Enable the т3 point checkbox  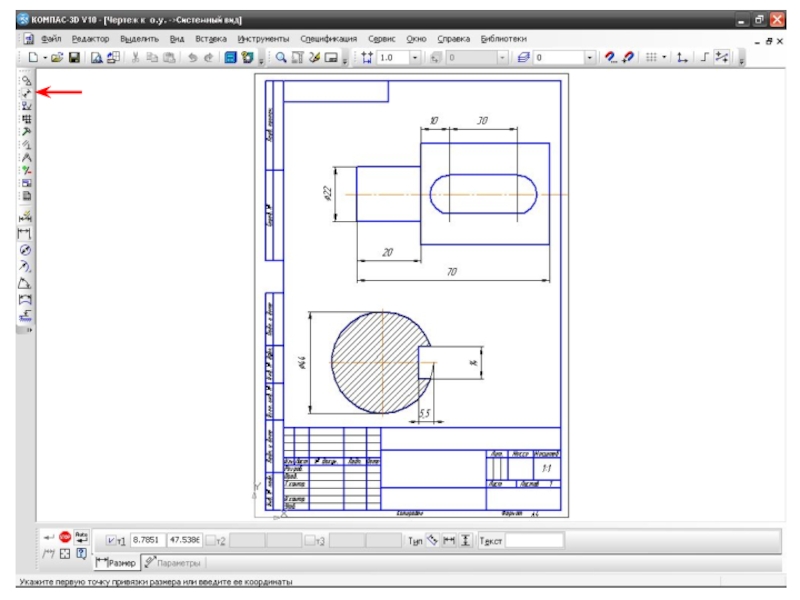(x=309, y=540)
